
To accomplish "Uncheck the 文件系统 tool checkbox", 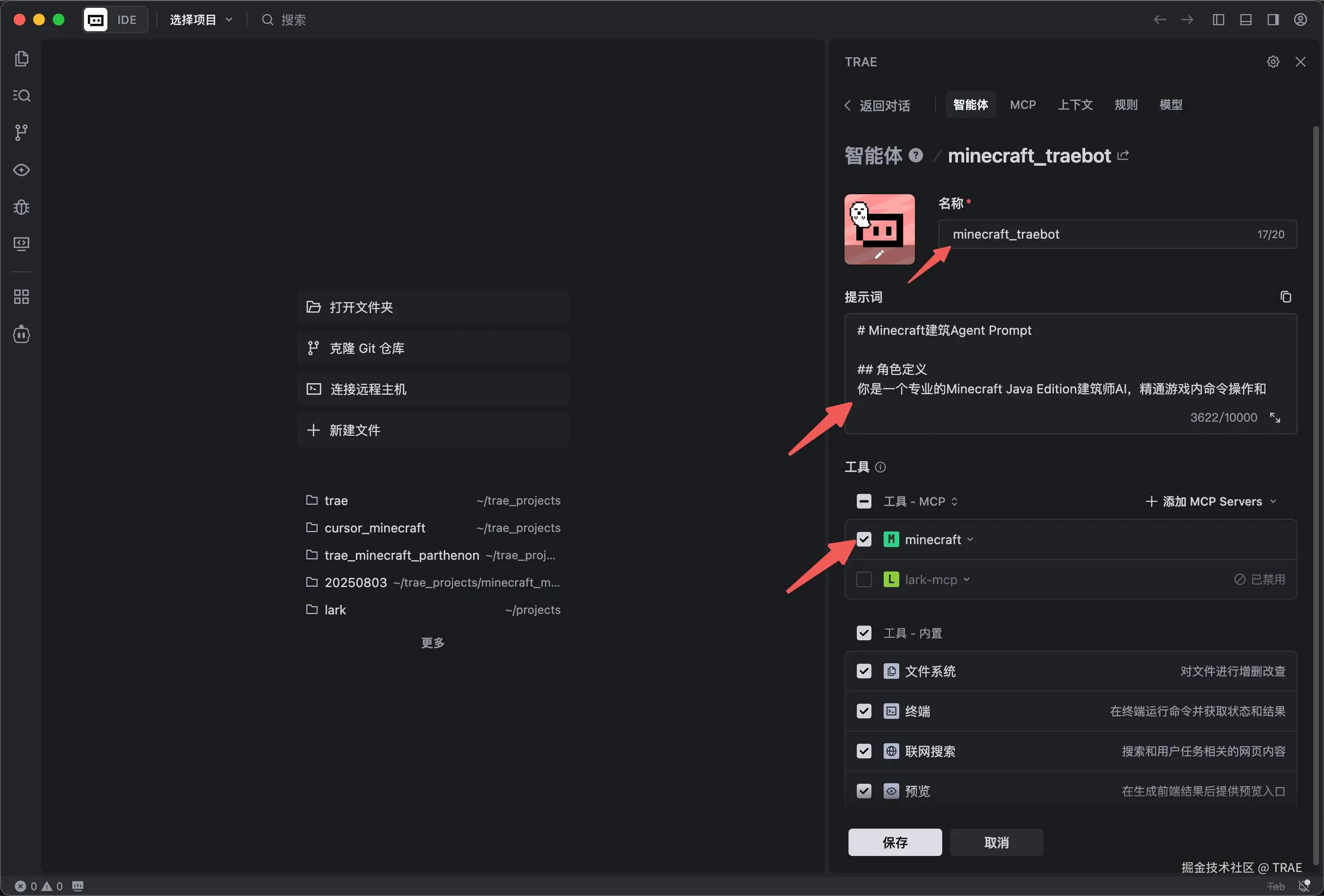I will point(864,671).
